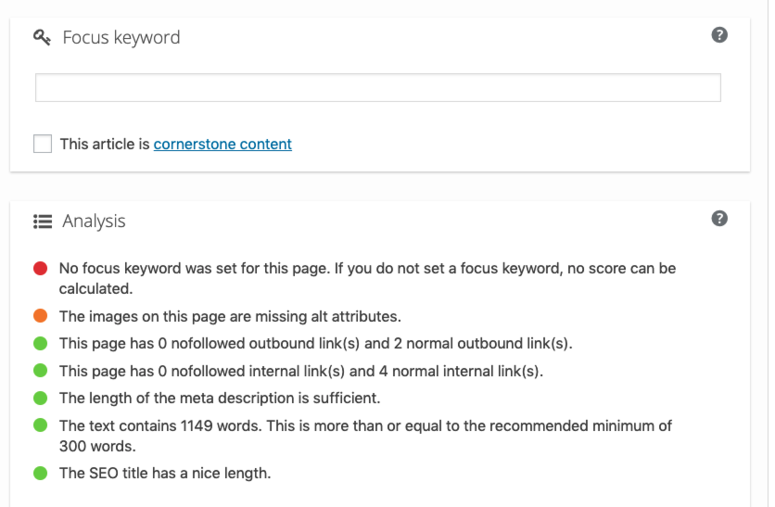Click the missing alt attributes message text
This screenshot has width=775, height=507.
[230, 316]
